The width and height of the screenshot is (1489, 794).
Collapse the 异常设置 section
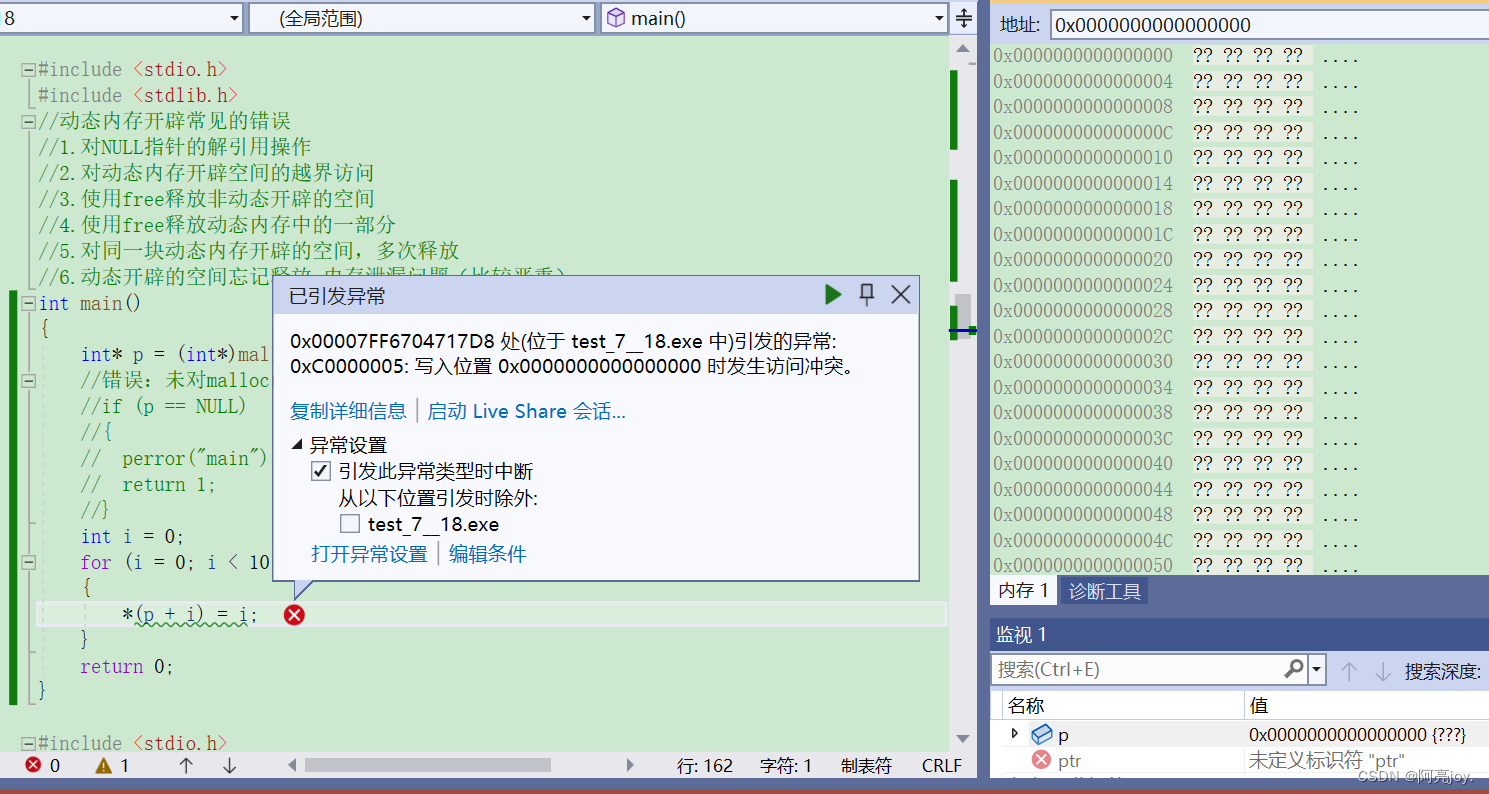pos(297,445)
